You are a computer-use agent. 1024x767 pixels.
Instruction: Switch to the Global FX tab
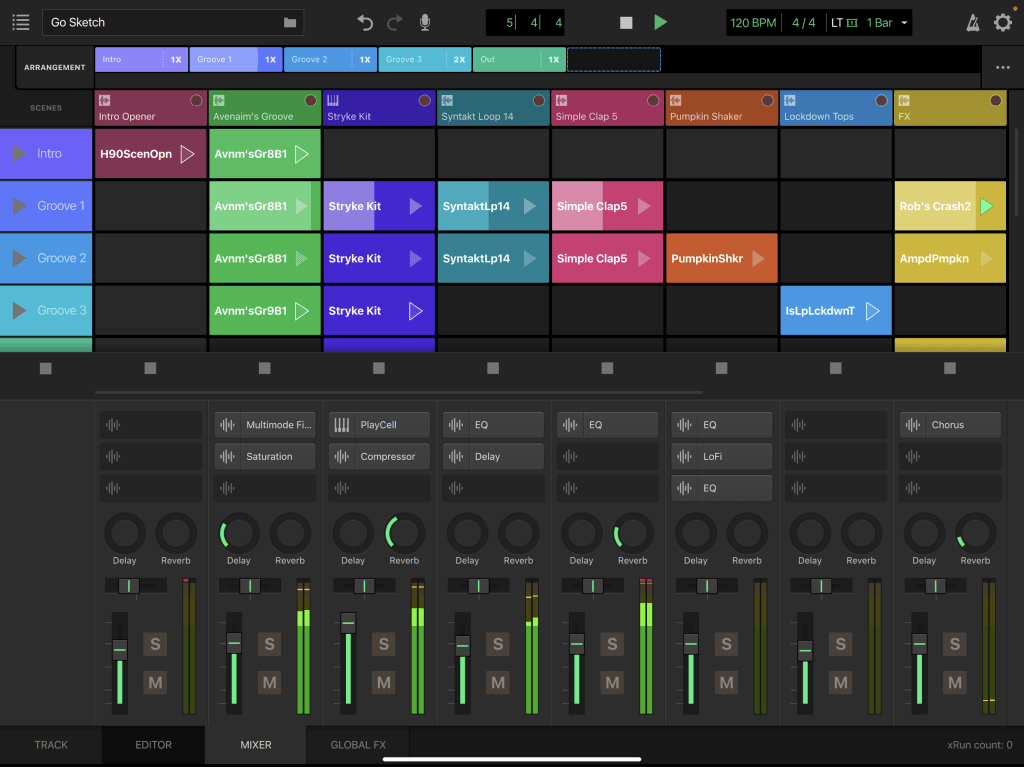[x=358, y=745]
